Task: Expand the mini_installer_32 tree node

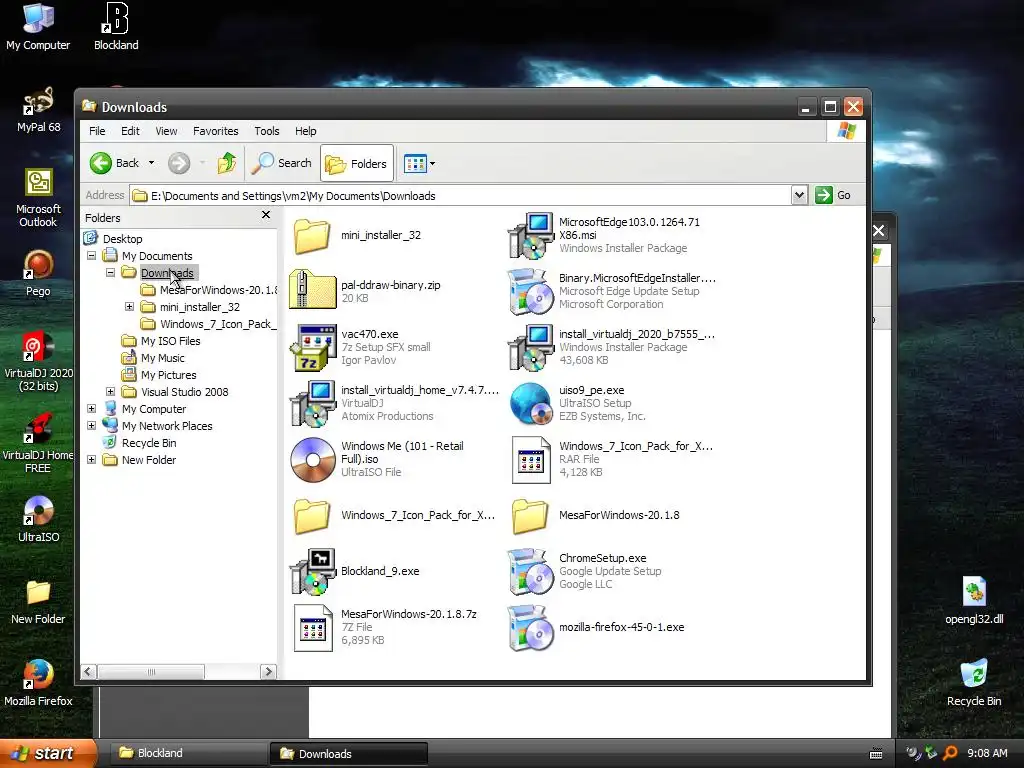Action: pos(129,307)
